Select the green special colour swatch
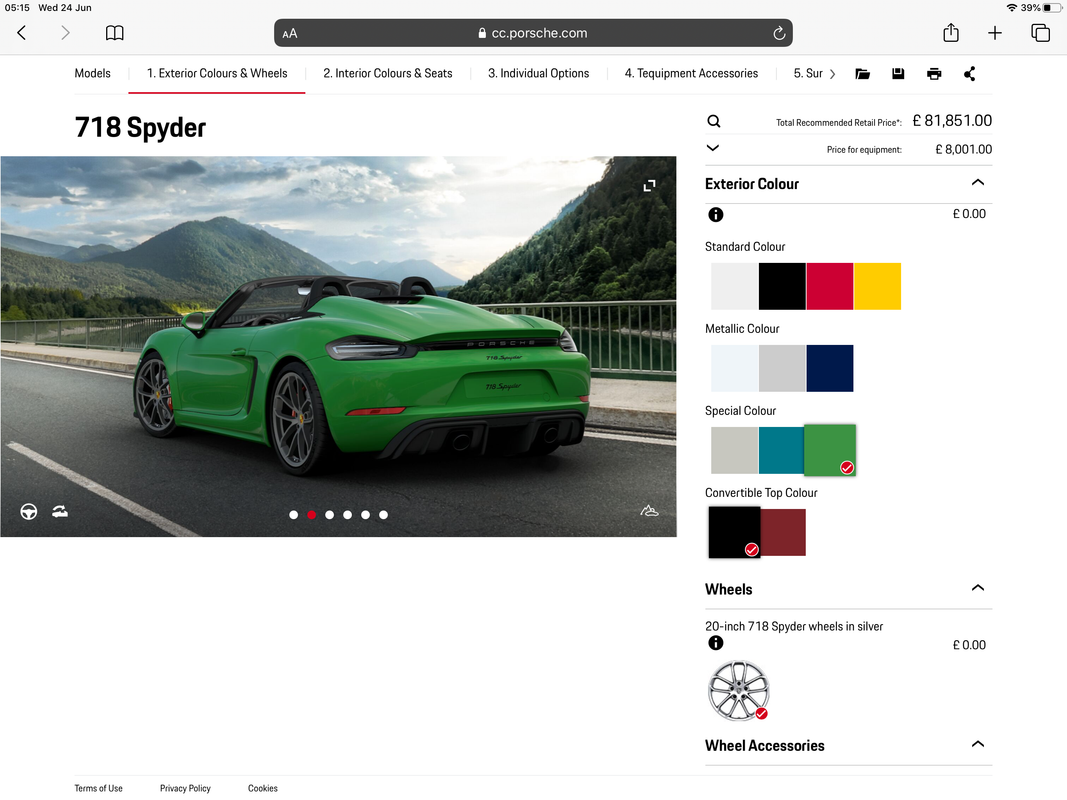 tap(830, 450)
